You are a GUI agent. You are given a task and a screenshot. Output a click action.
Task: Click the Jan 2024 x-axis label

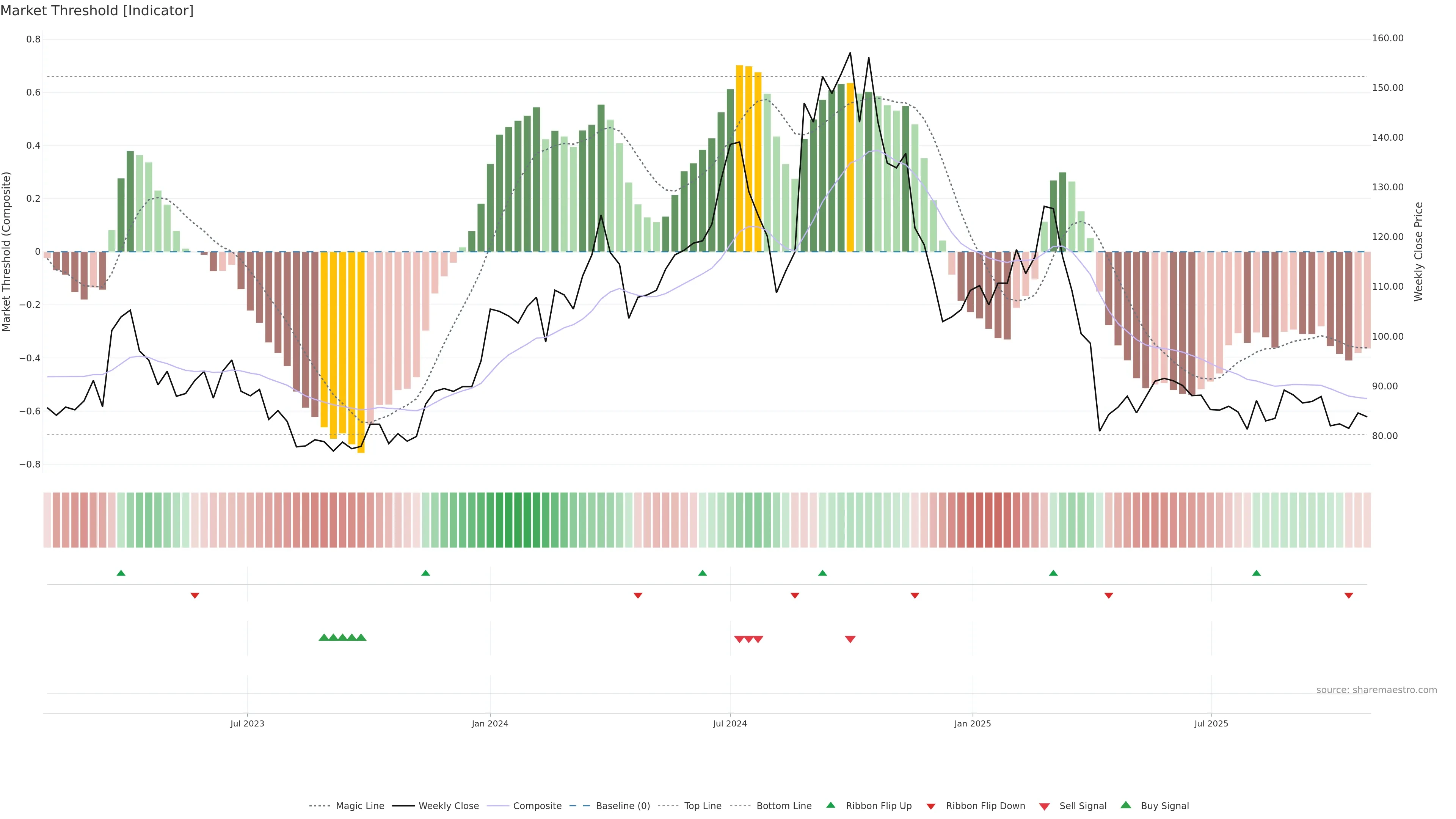490,723
